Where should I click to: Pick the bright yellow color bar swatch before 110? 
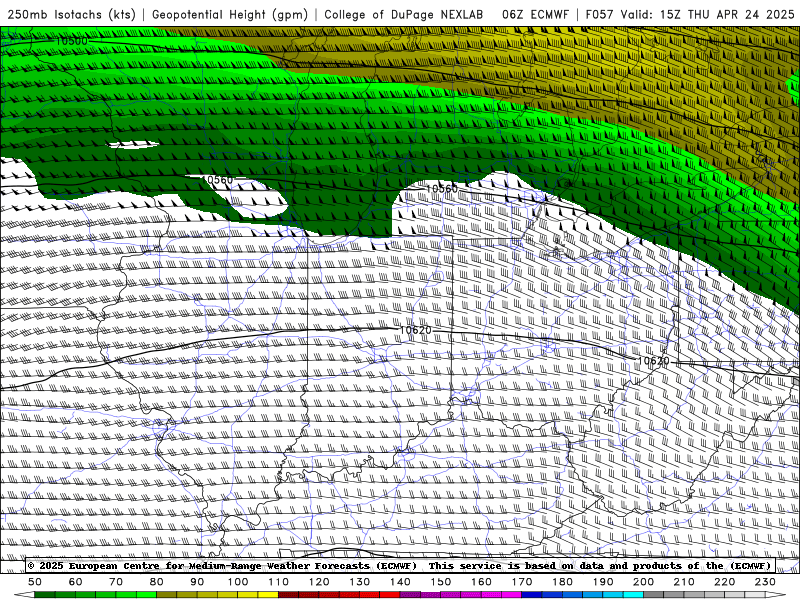268,595
